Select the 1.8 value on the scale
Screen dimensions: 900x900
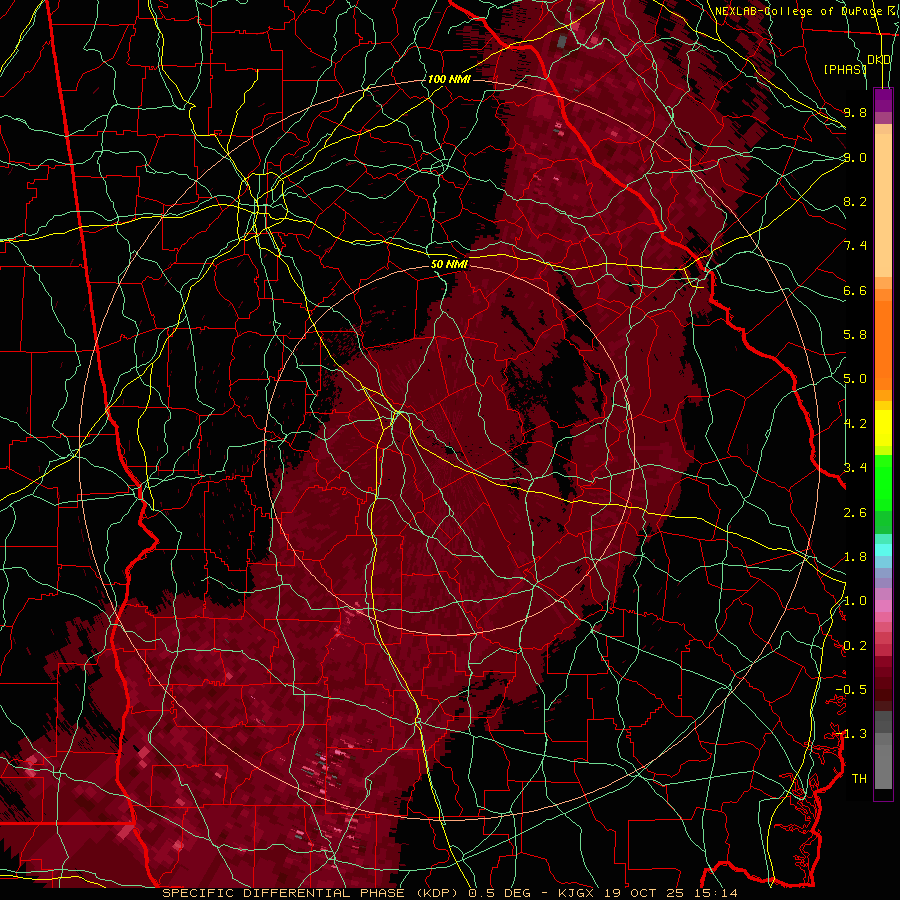pos(855,557)
